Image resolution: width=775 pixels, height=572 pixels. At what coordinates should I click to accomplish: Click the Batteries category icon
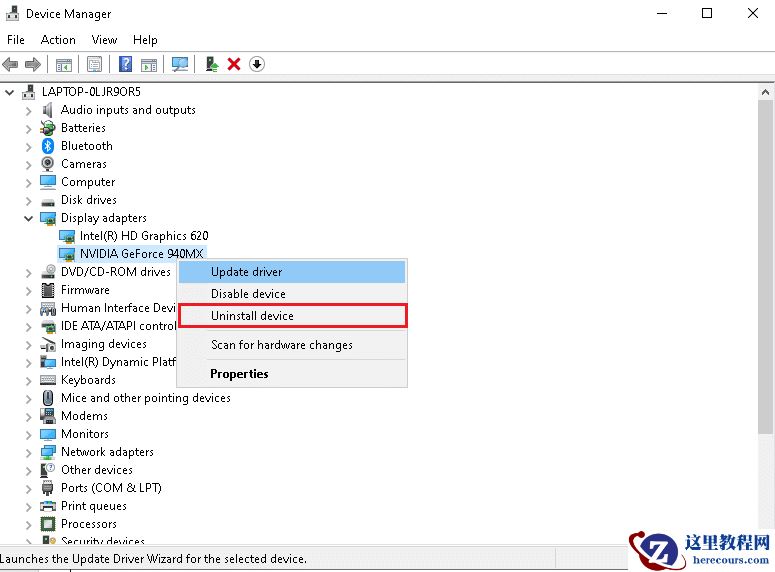point(47,128)
